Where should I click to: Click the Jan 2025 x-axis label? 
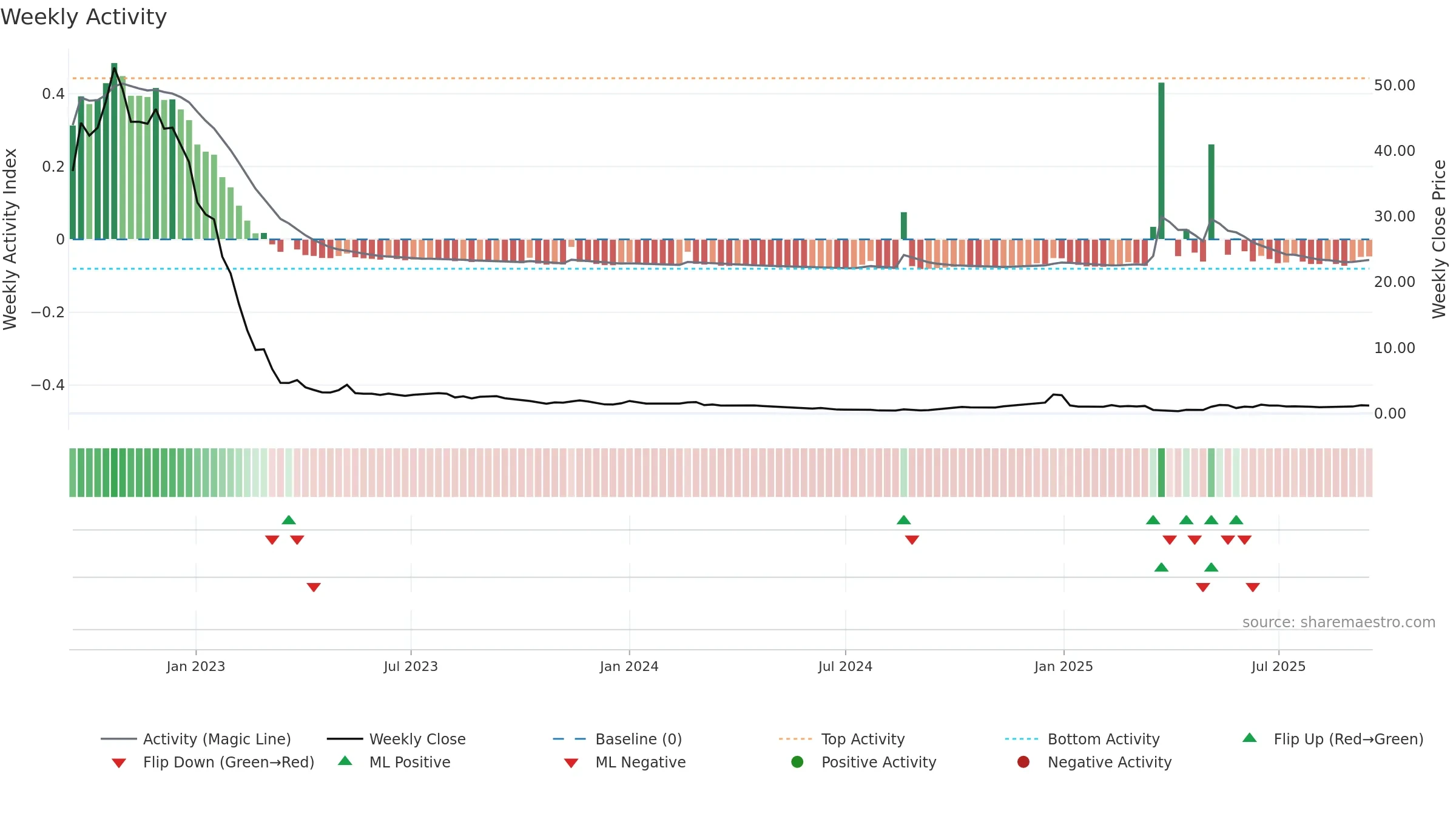[x=1063, y=667]
